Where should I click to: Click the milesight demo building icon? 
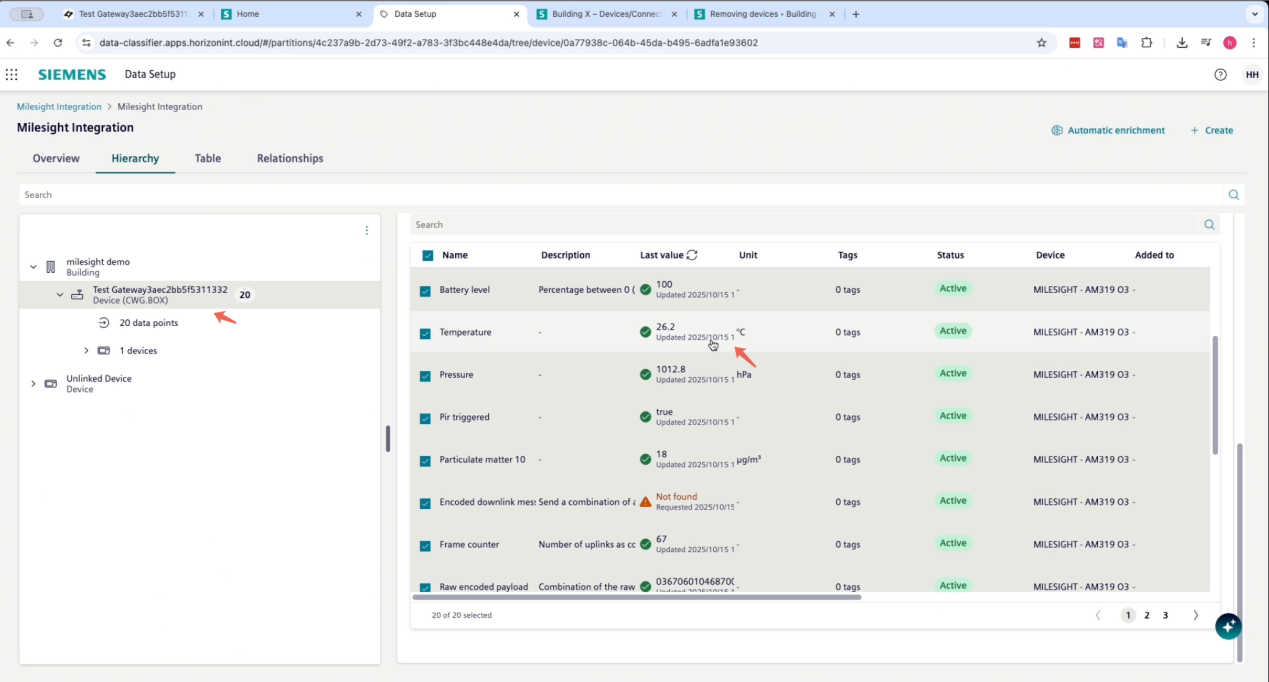[51, 267]
